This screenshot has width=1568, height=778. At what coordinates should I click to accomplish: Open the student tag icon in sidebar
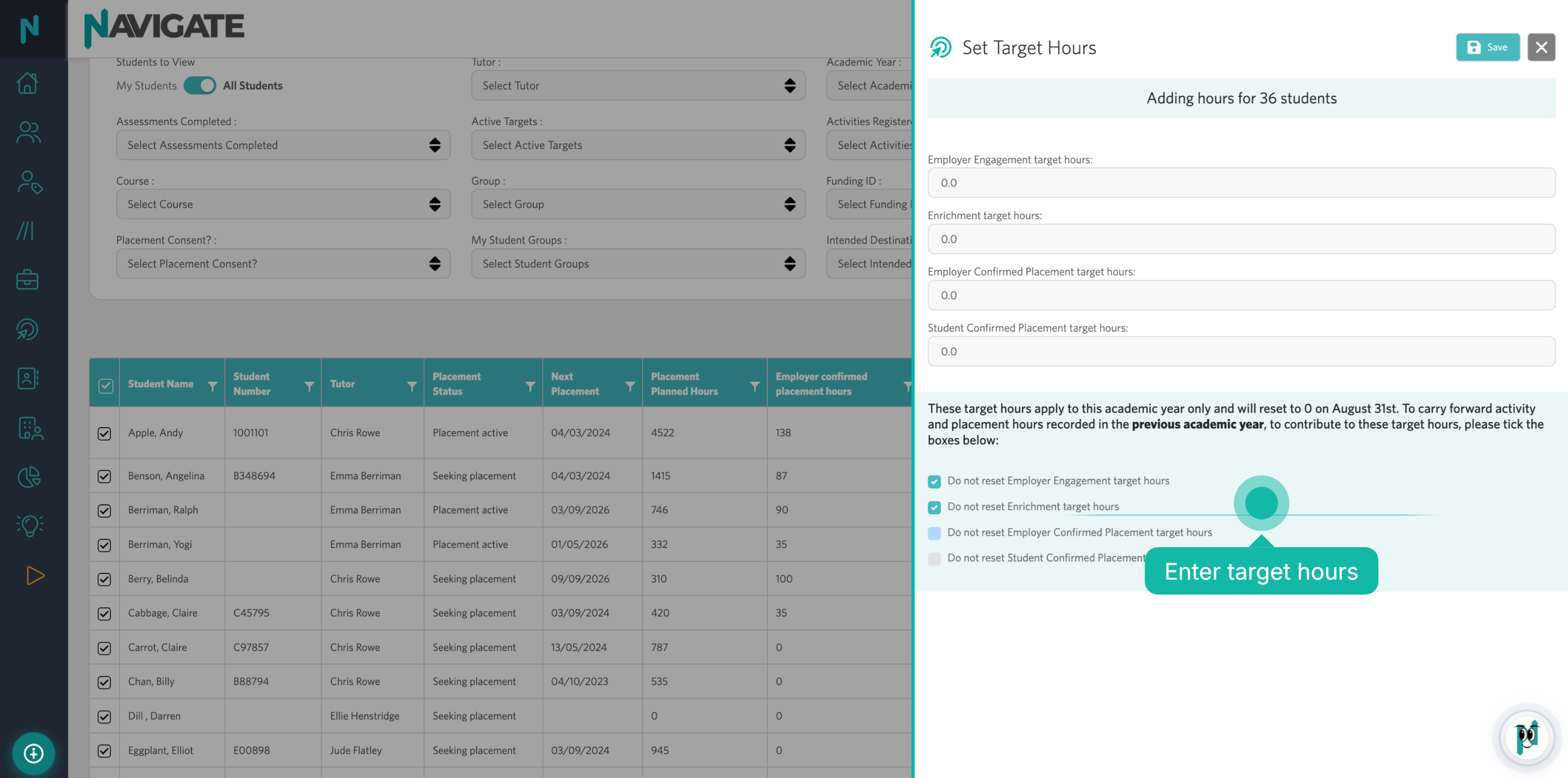29,182
